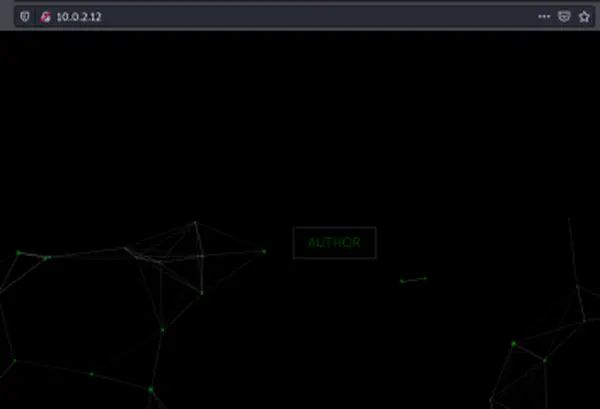Click the Pocket save icon
Image resolution: width=600 pixels, height=409 pixels.
pyautogui.click(x=564, y=16)
